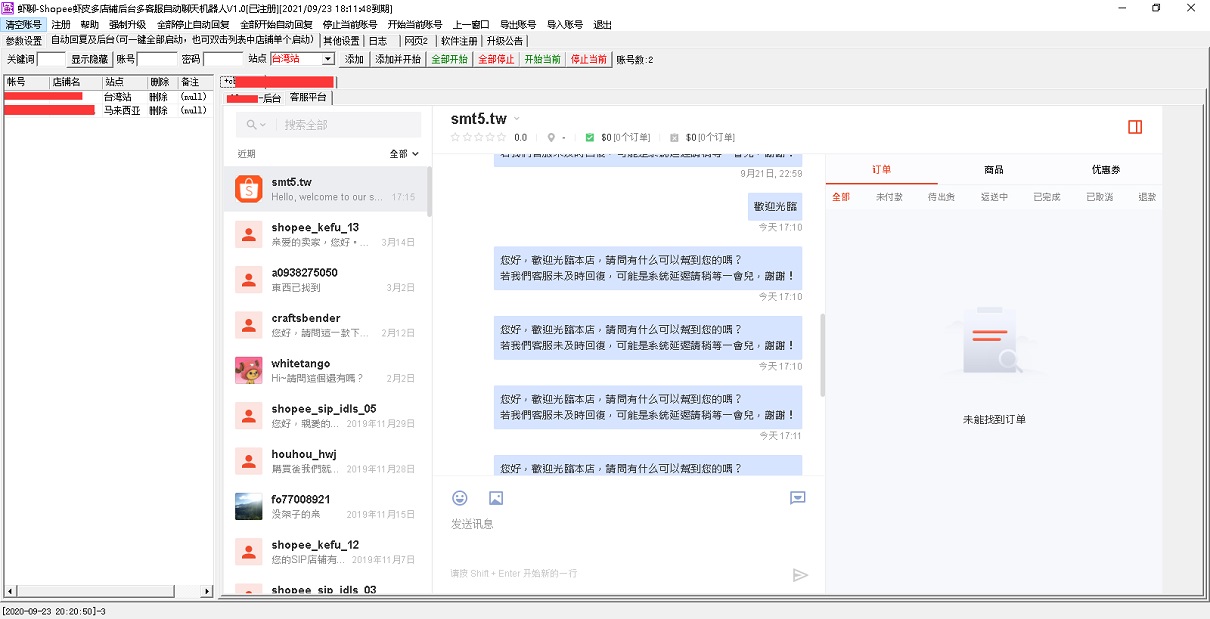Click the send message arrow icon

(x=799, y=575)
